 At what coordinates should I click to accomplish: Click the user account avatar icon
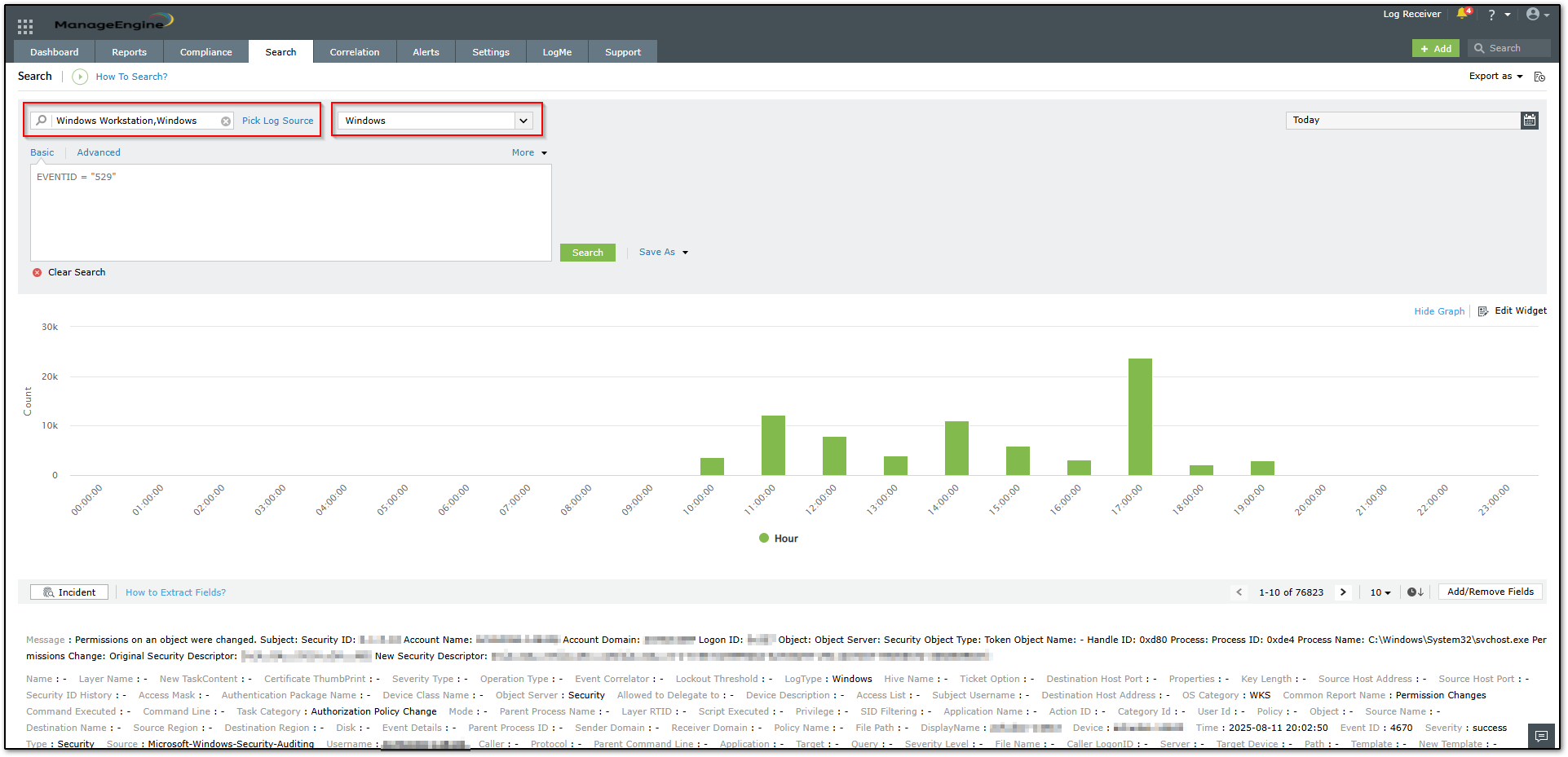1533,14
